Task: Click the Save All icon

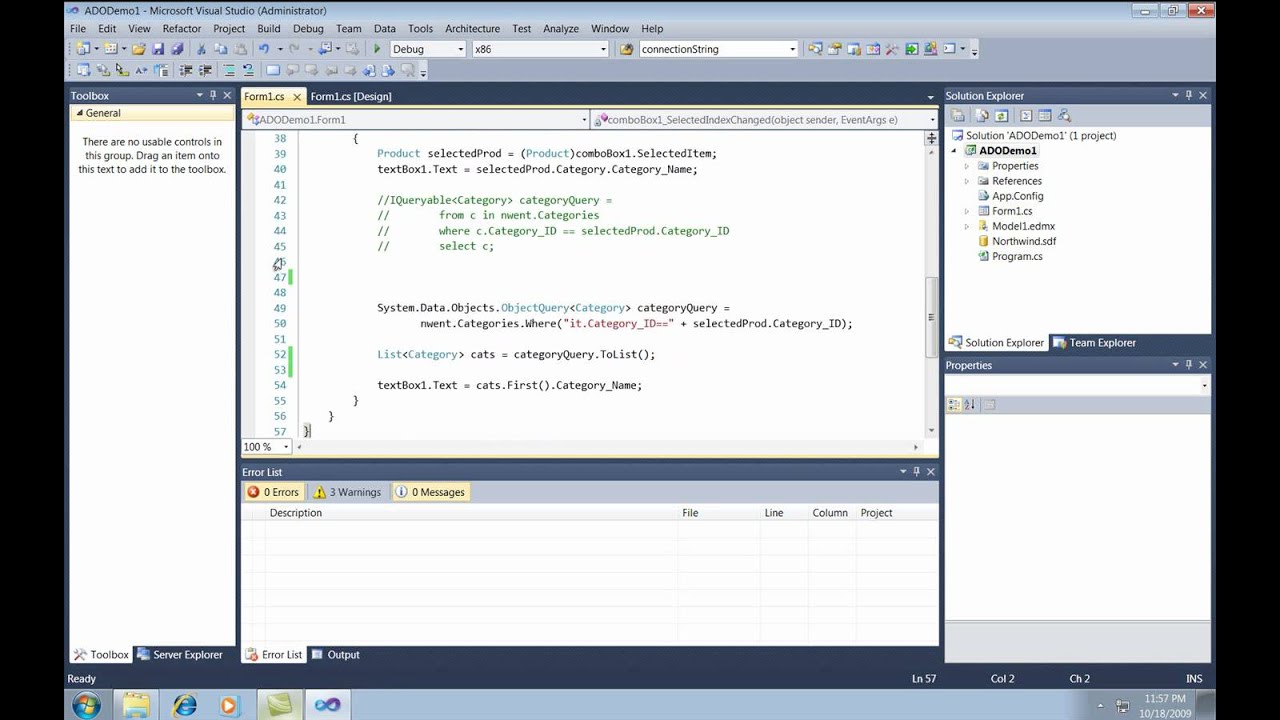Action: [x=177, y=49]
